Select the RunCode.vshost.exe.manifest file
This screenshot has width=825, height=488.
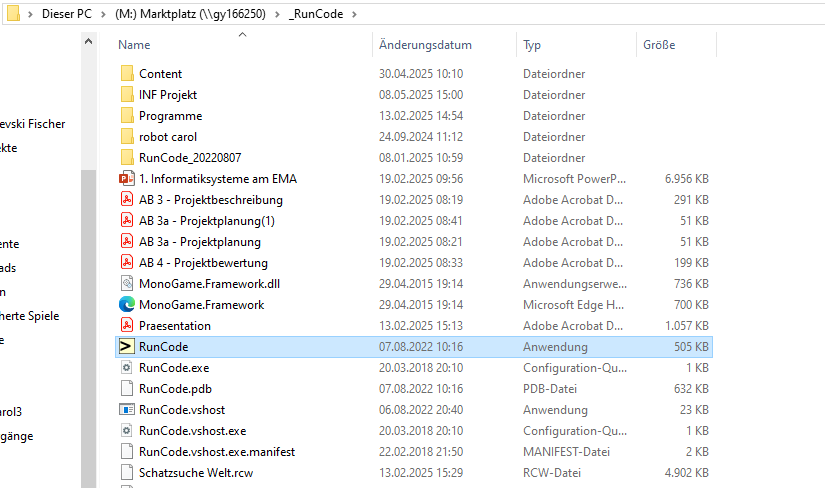(x=217, y=452)
